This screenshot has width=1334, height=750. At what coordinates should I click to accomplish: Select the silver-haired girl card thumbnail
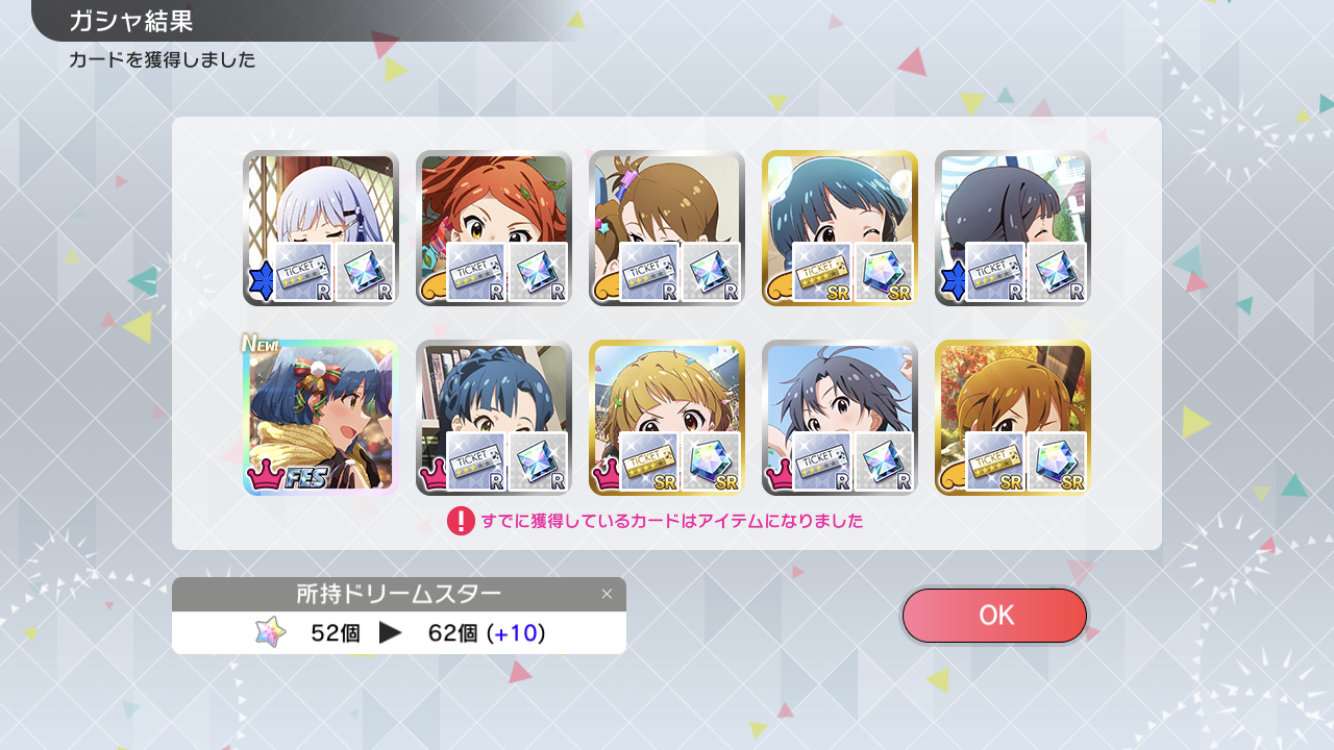coord(321,228)
